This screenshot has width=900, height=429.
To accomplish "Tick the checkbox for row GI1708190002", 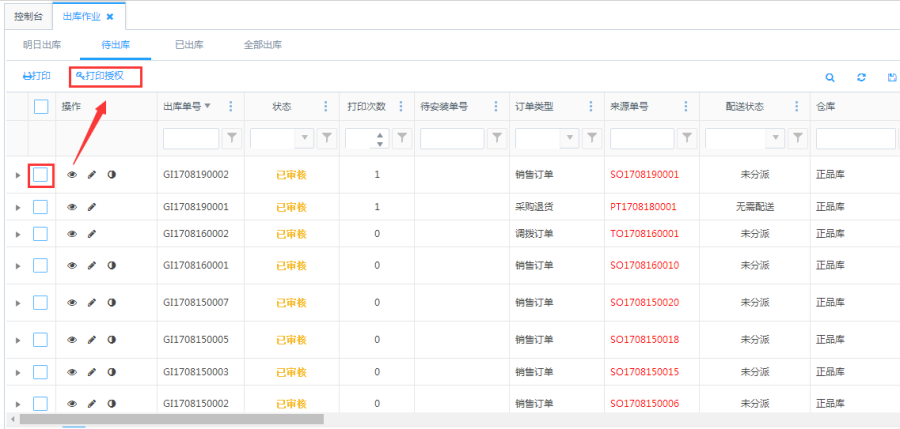I will (41, 175).
